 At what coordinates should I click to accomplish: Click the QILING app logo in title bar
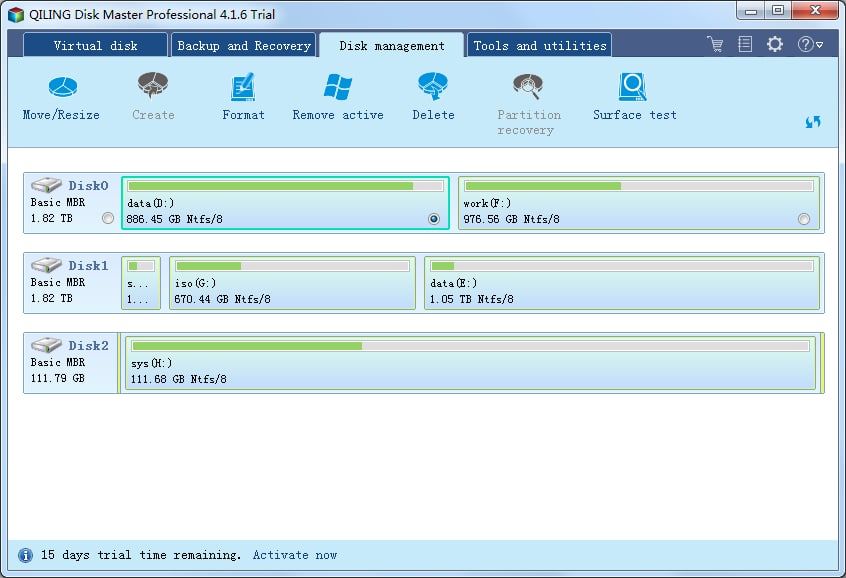[16, 15]
